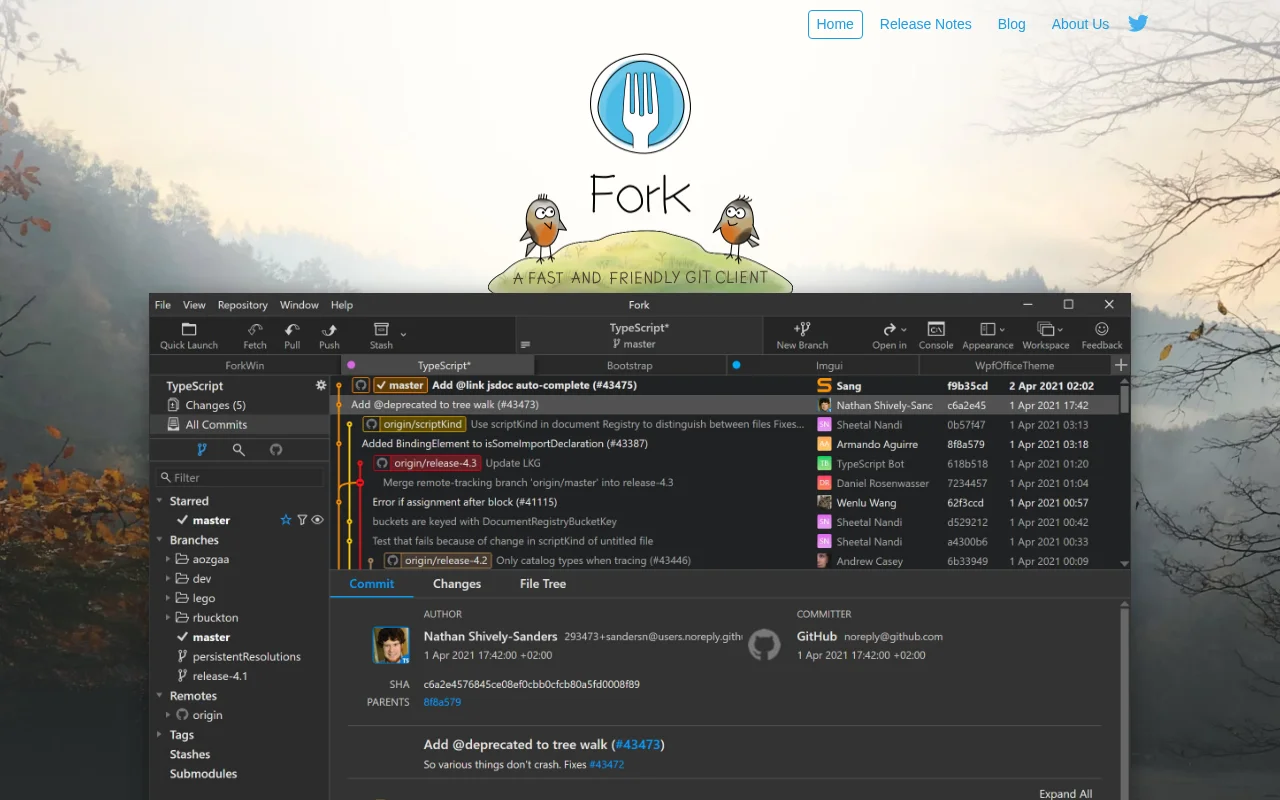
Task: Click the GitHub icon before origin/release-4.2 label
Action: 393,561
